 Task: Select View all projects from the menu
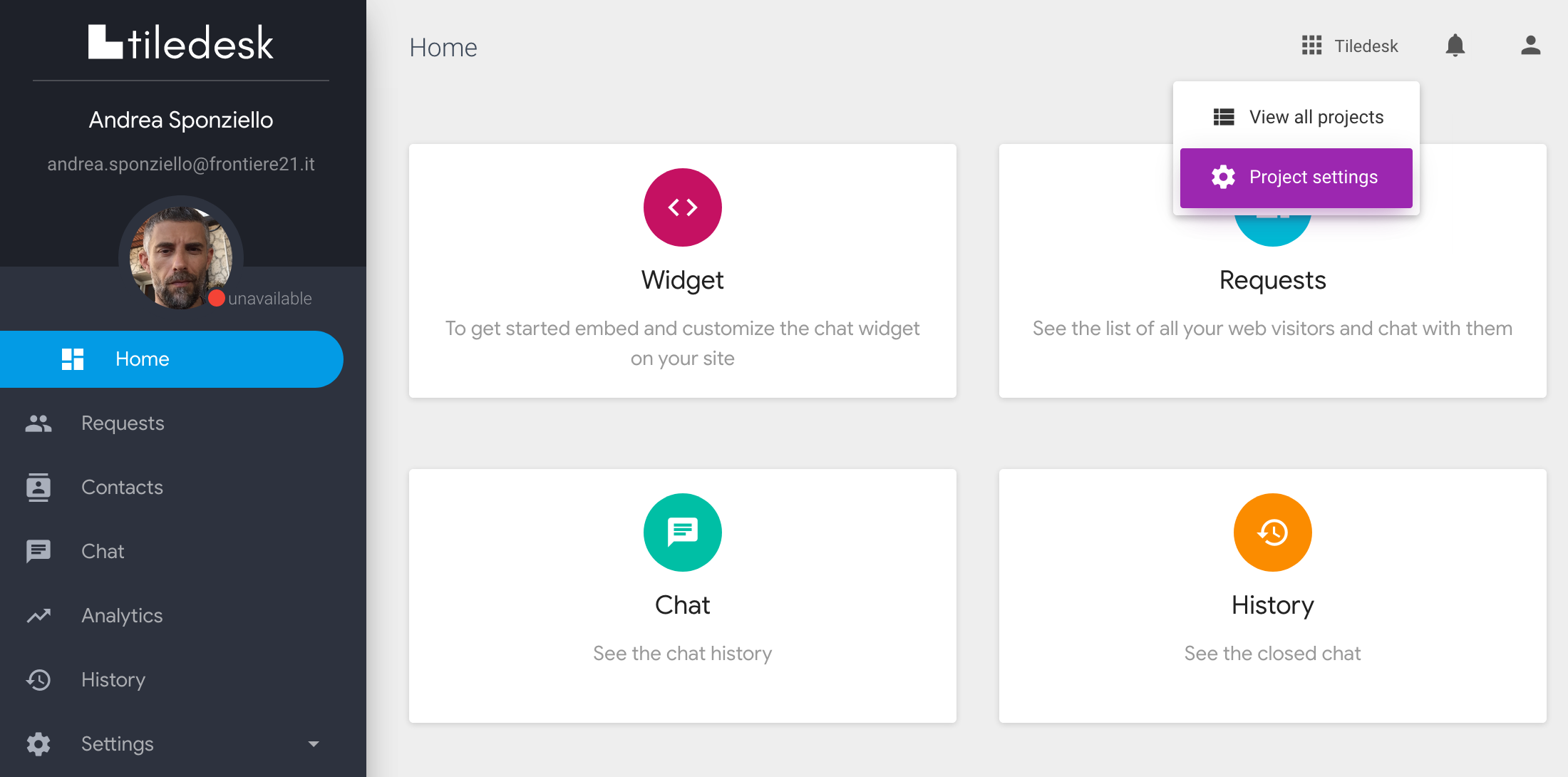(1315, 116)
